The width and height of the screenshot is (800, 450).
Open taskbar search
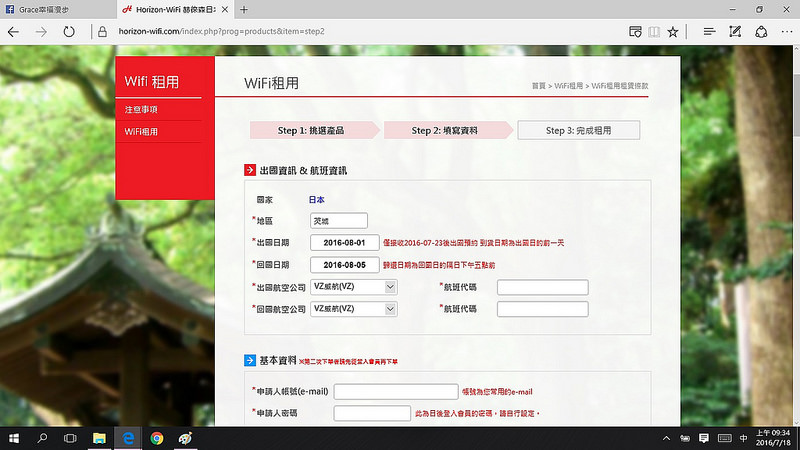click(x=42, y=438)
